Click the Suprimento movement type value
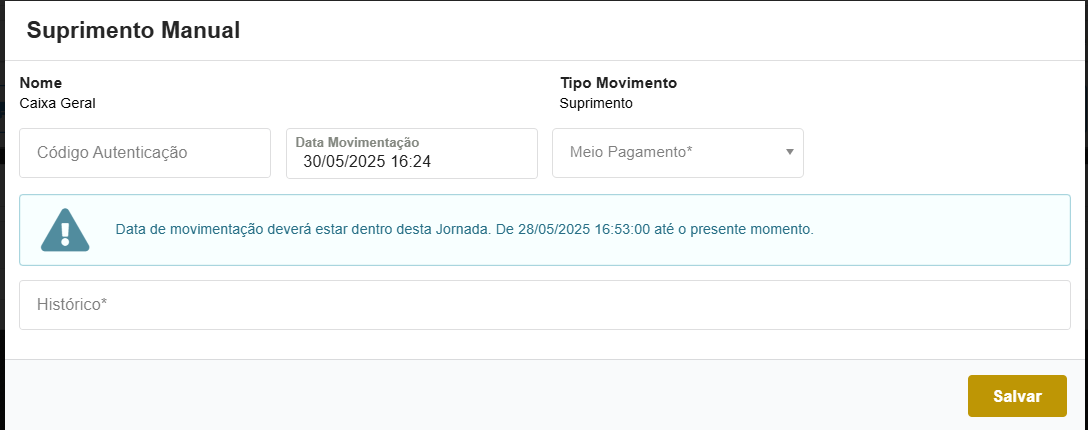 coord(596,102)
